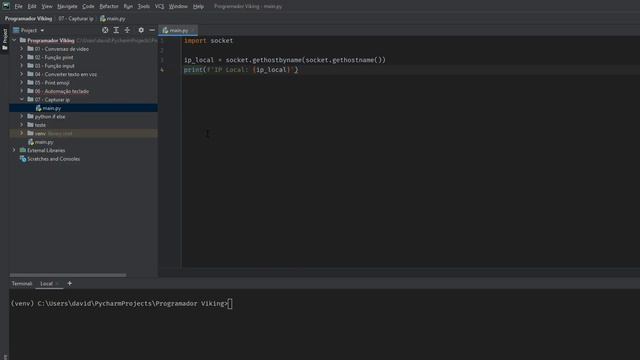Add a new terminal session with plus
Image resolution: width=640 pixels, height=360 pixels.
pos(69,283)
